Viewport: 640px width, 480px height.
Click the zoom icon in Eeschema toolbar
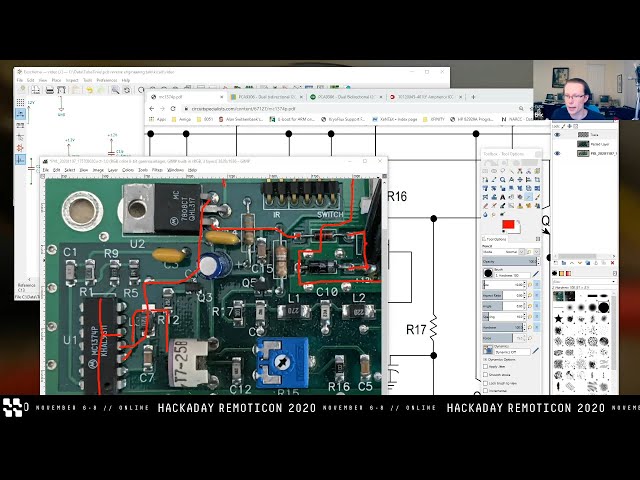coord(116,90)
